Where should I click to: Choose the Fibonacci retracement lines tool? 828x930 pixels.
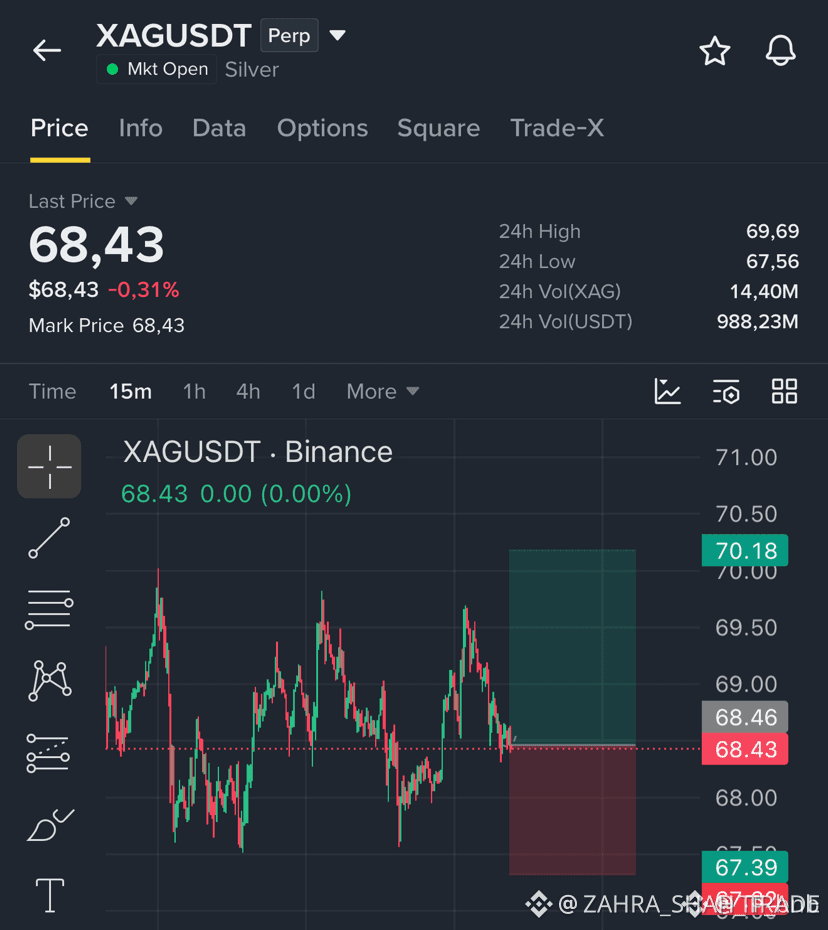[49, 610]
